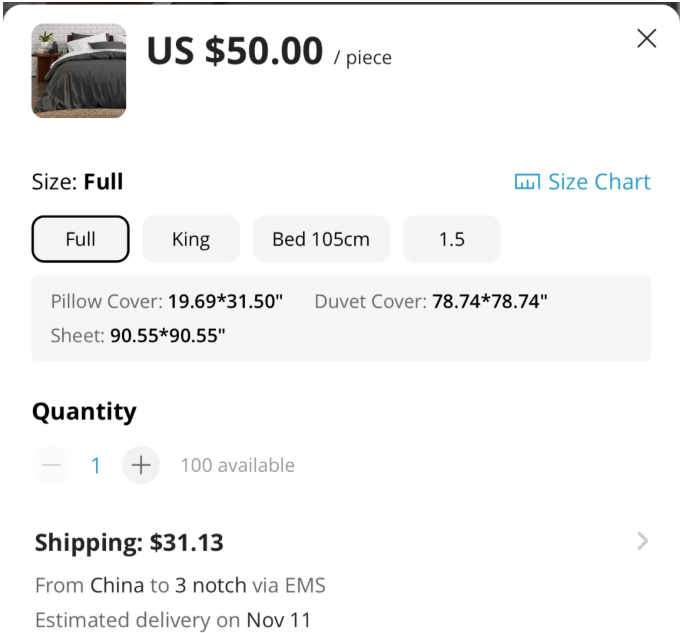The width and height of the screenshot is (683, 633).
Task: Open the Shipping: $31.13 row
Action: [x=130, y=543]
